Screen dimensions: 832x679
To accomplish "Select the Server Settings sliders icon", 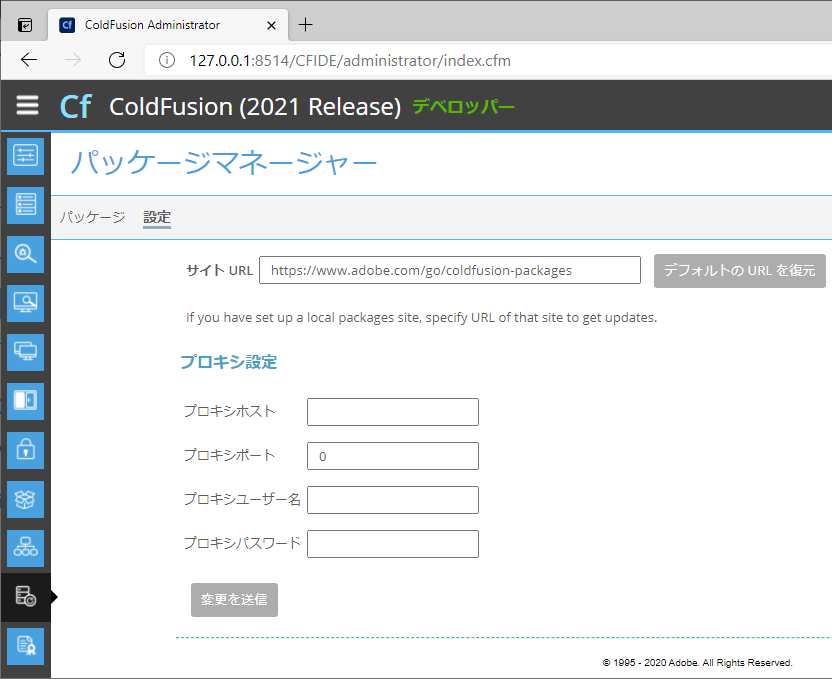I will tap(25, 156).
